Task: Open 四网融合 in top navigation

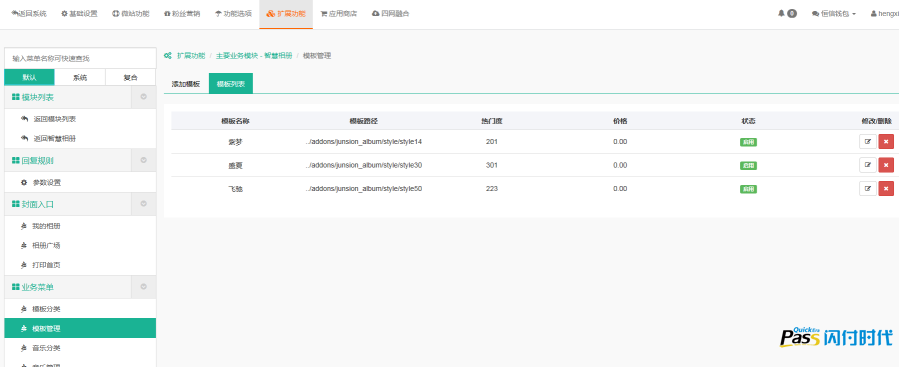Action: click(390, 13)
